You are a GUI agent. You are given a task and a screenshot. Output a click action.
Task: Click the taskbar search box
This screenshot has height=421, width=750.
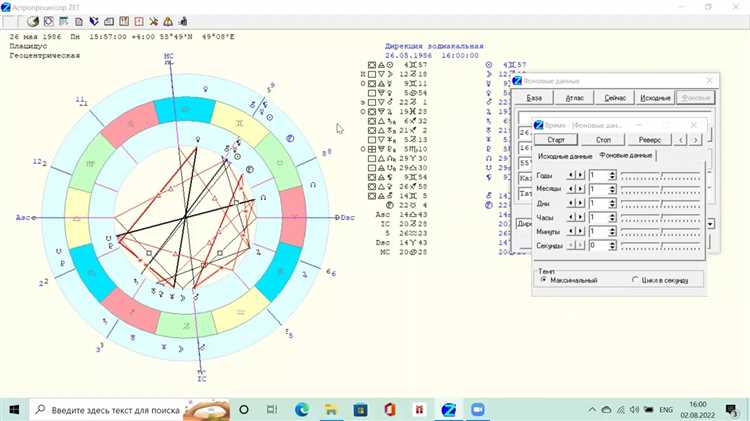coord(130,410)
